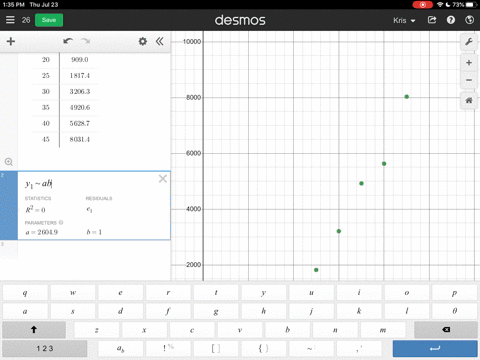Screen dimensions: 480x360
Task: Tap the theta key
Action: pos(455,311)
